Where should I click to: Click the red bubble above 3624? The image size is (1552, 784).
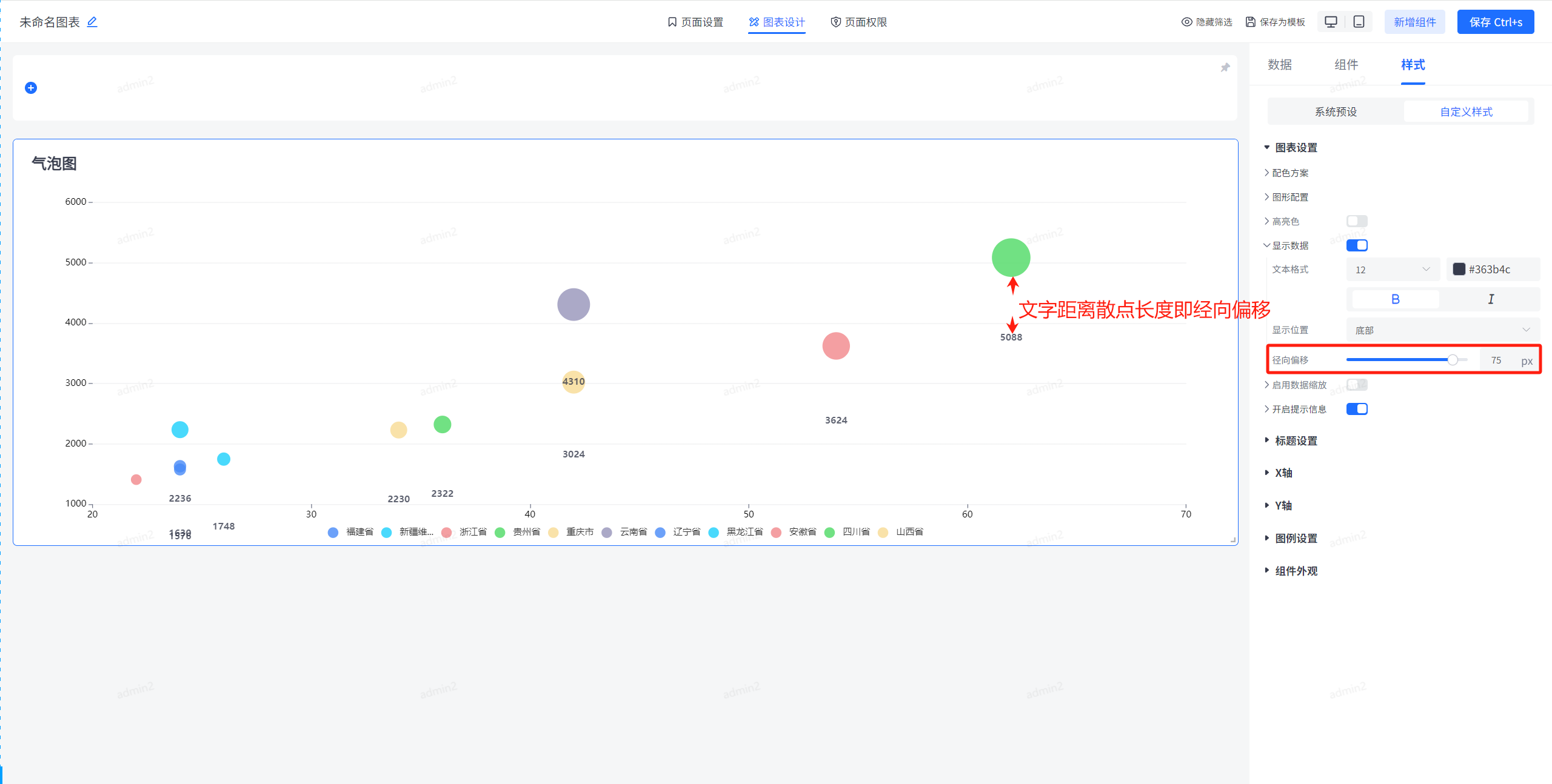pos(836,346)
